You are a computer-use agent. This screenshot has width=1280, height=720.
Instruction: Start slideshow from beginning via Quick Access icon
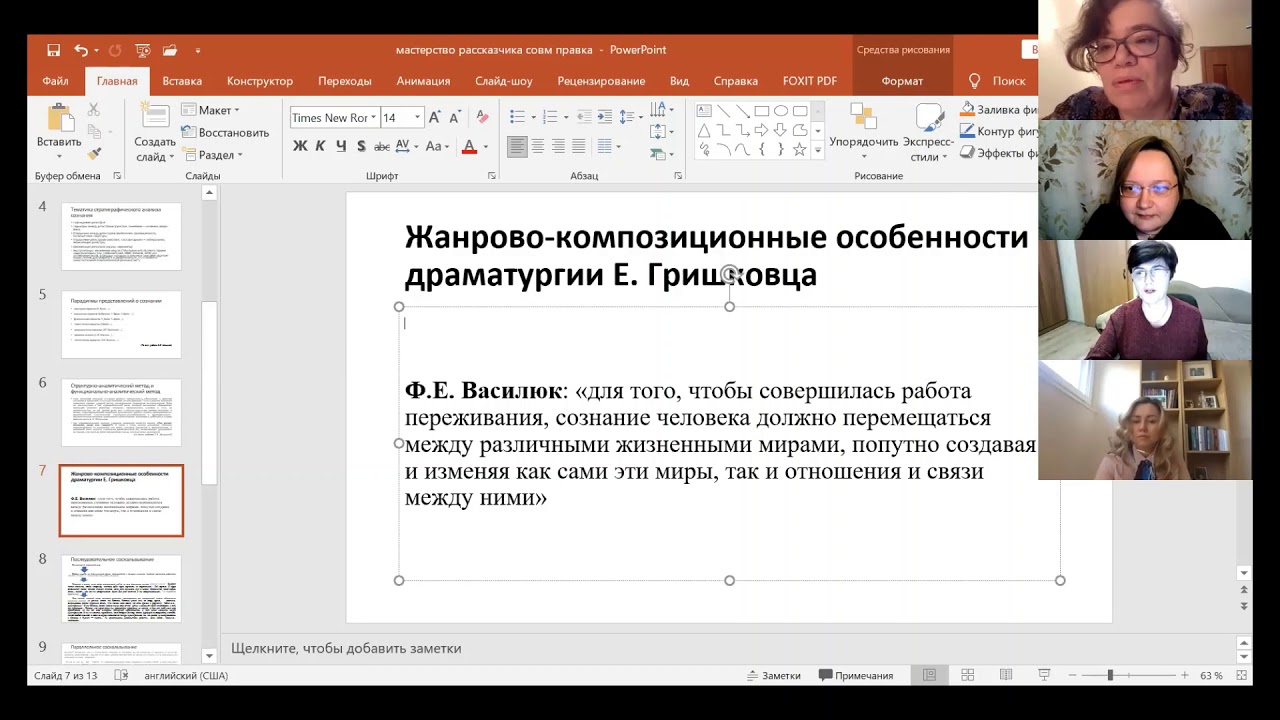(143, 50)
